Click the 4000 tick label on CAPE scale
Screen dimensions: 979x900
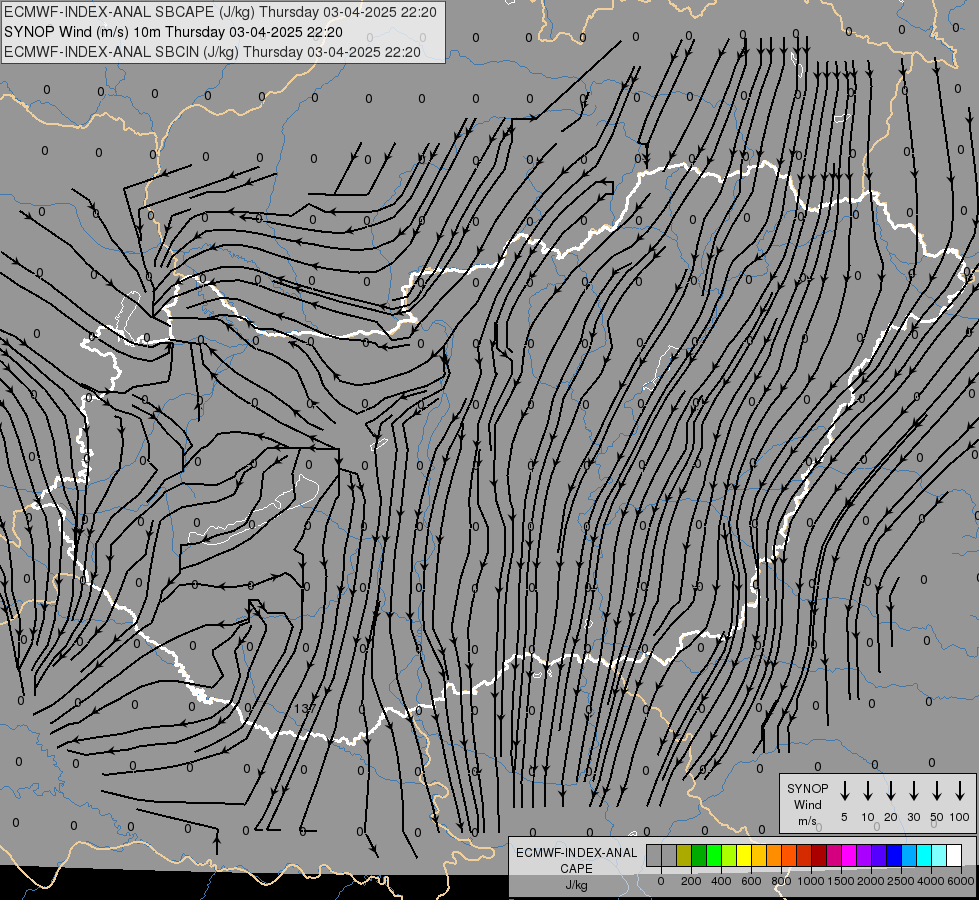[931, 881]
